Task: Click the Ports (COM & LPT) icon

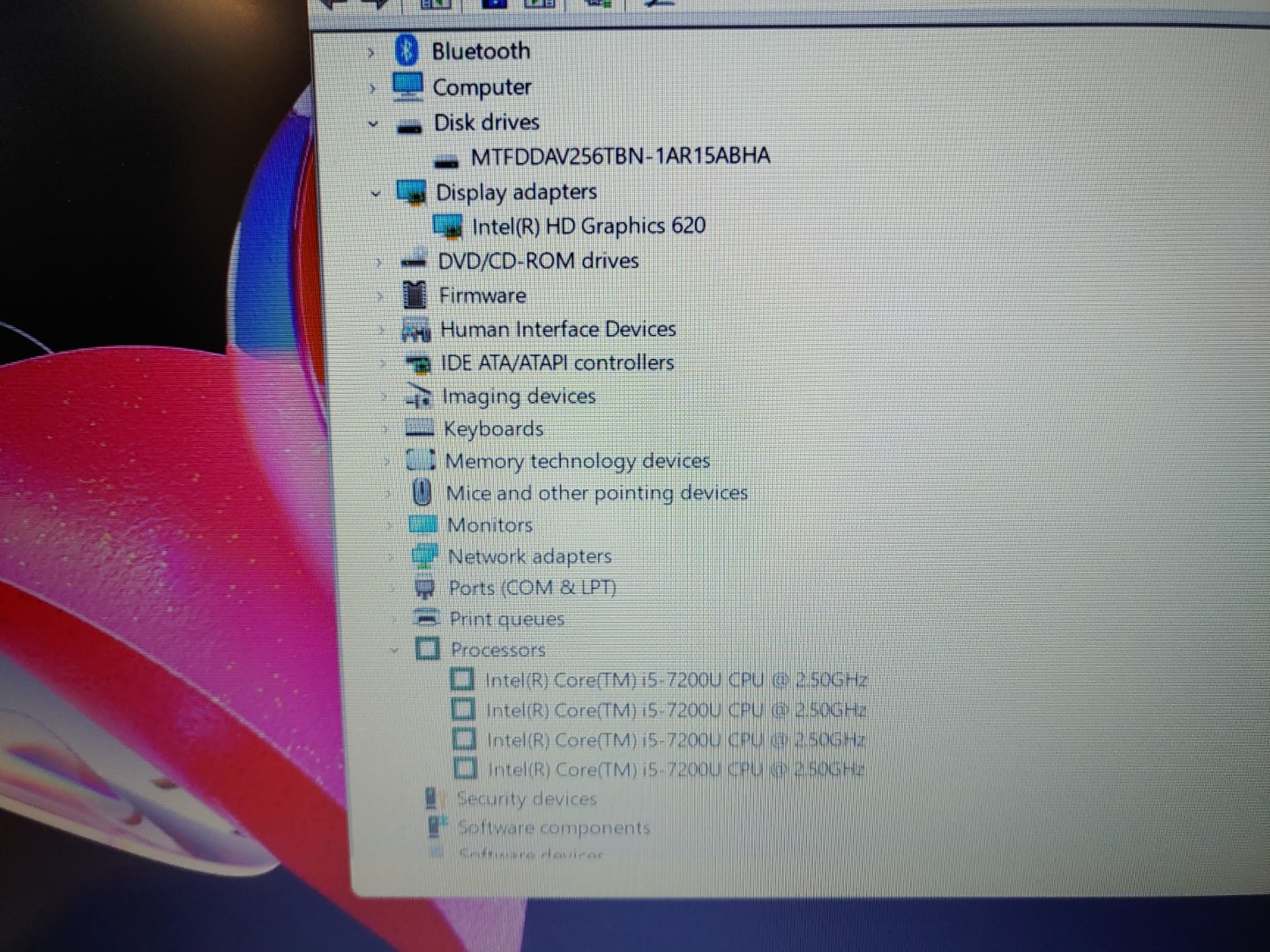Action: click(425, 587)
